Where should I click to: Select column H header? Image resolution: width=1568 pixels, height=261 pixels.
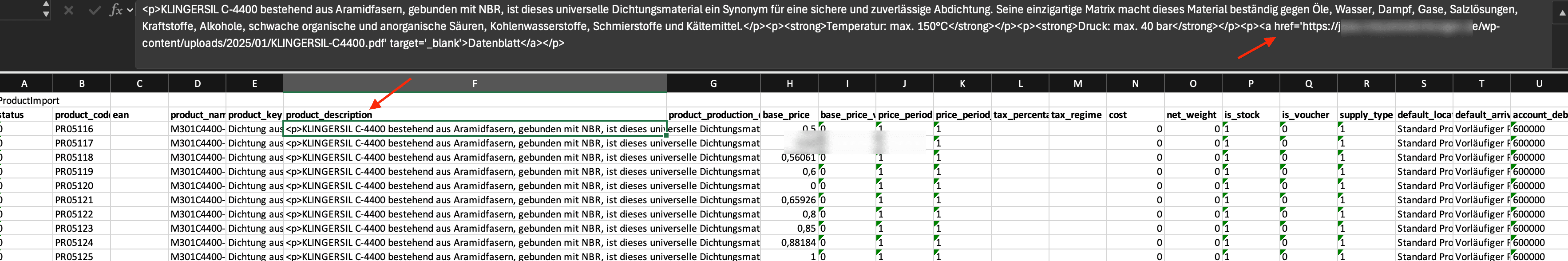point(789,83)
